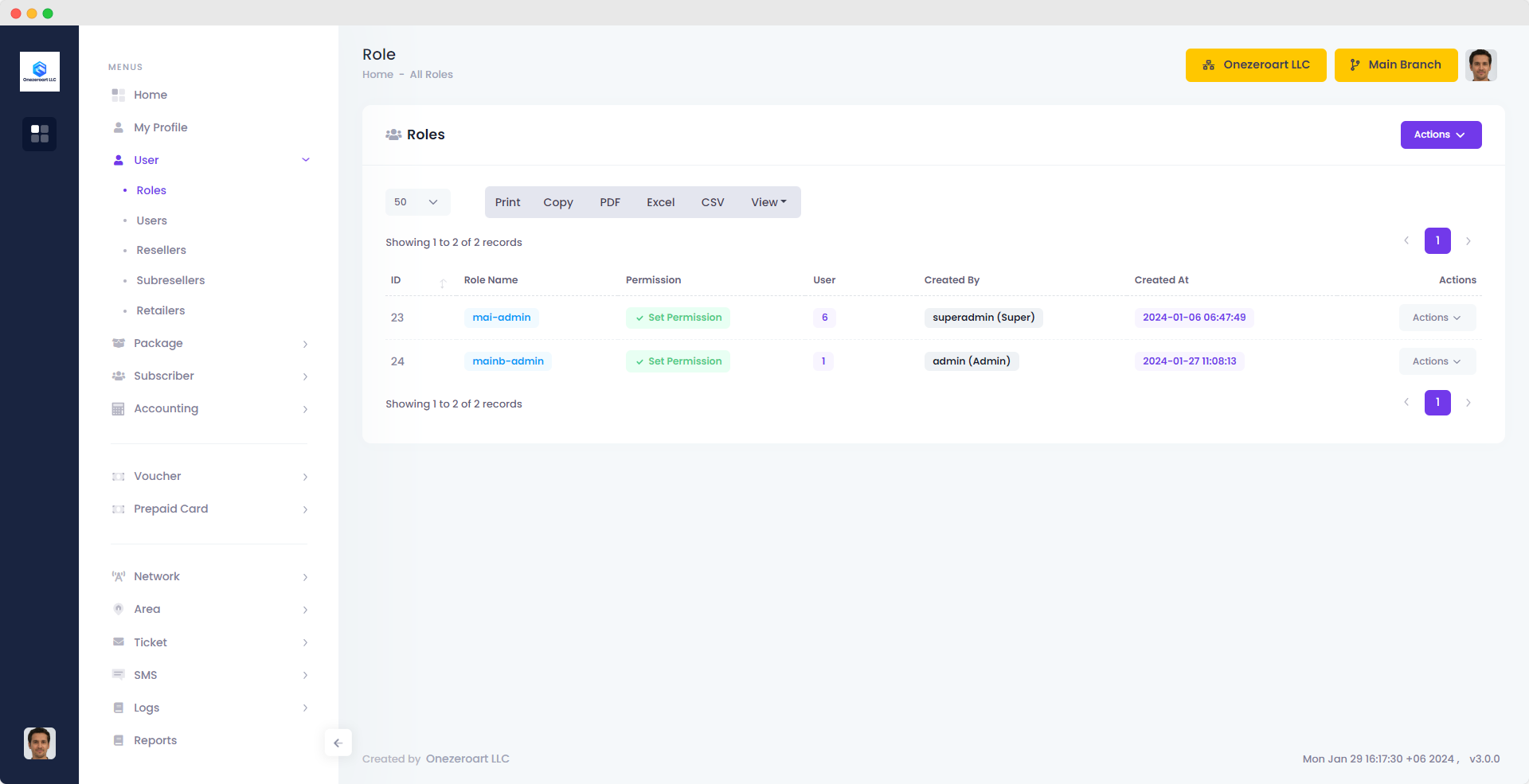Click the Network antenna icon
Screen dimensions: 1529x784
(x=119, y=576)
